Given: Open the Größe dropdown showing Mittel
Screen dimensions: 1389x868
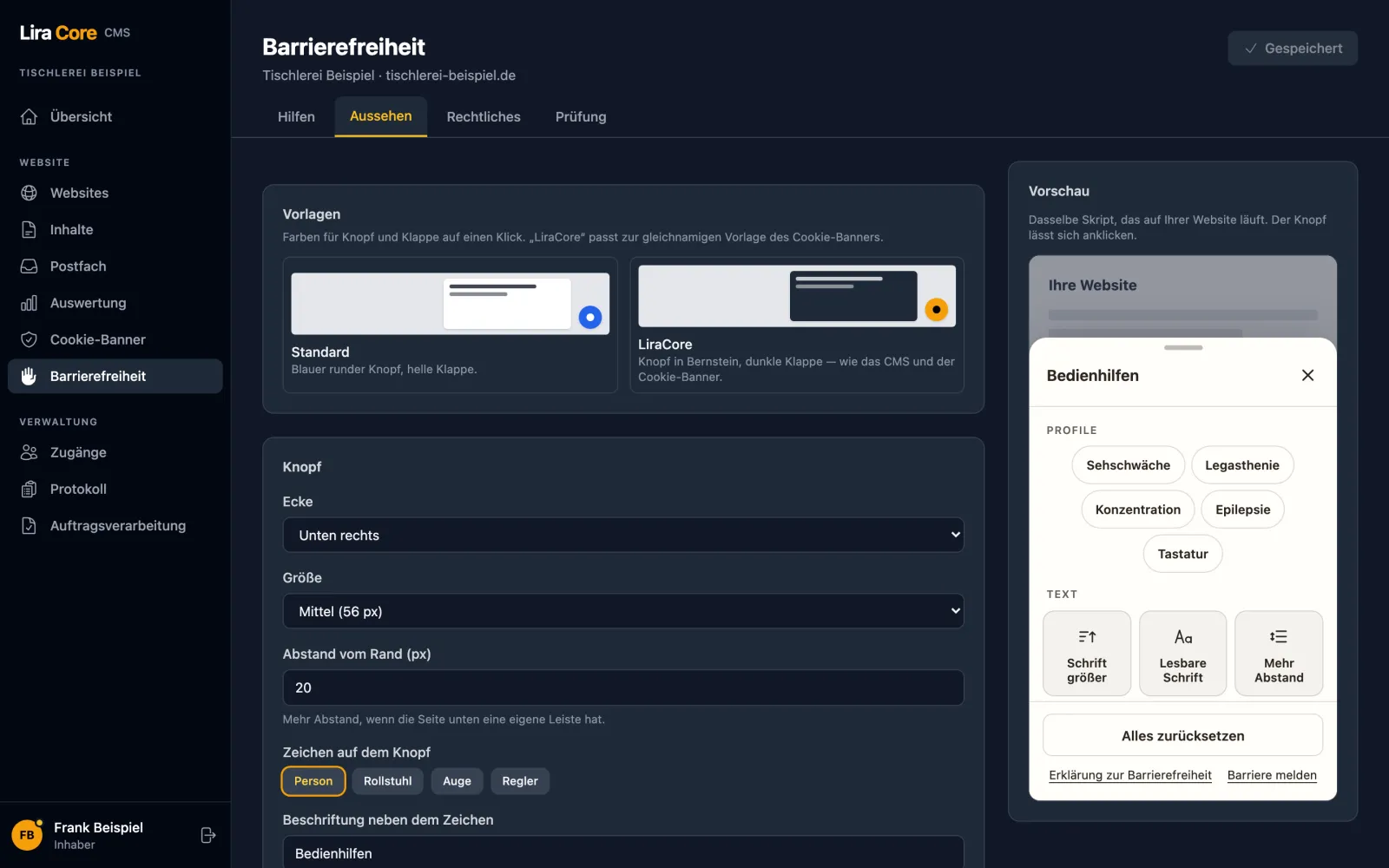Looking at the screenshot, I should (x=623, y=612).
